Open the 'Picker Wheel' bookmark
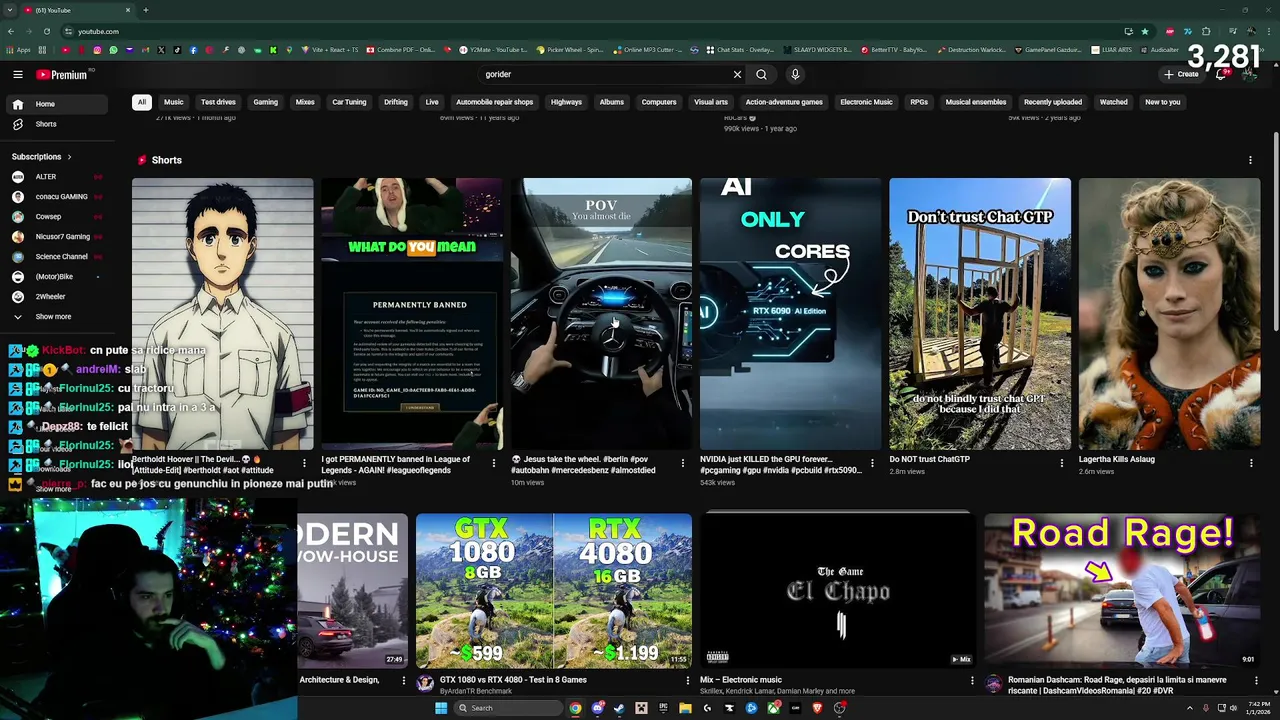This screenshot has width=1280, height=720. [570, 50]
